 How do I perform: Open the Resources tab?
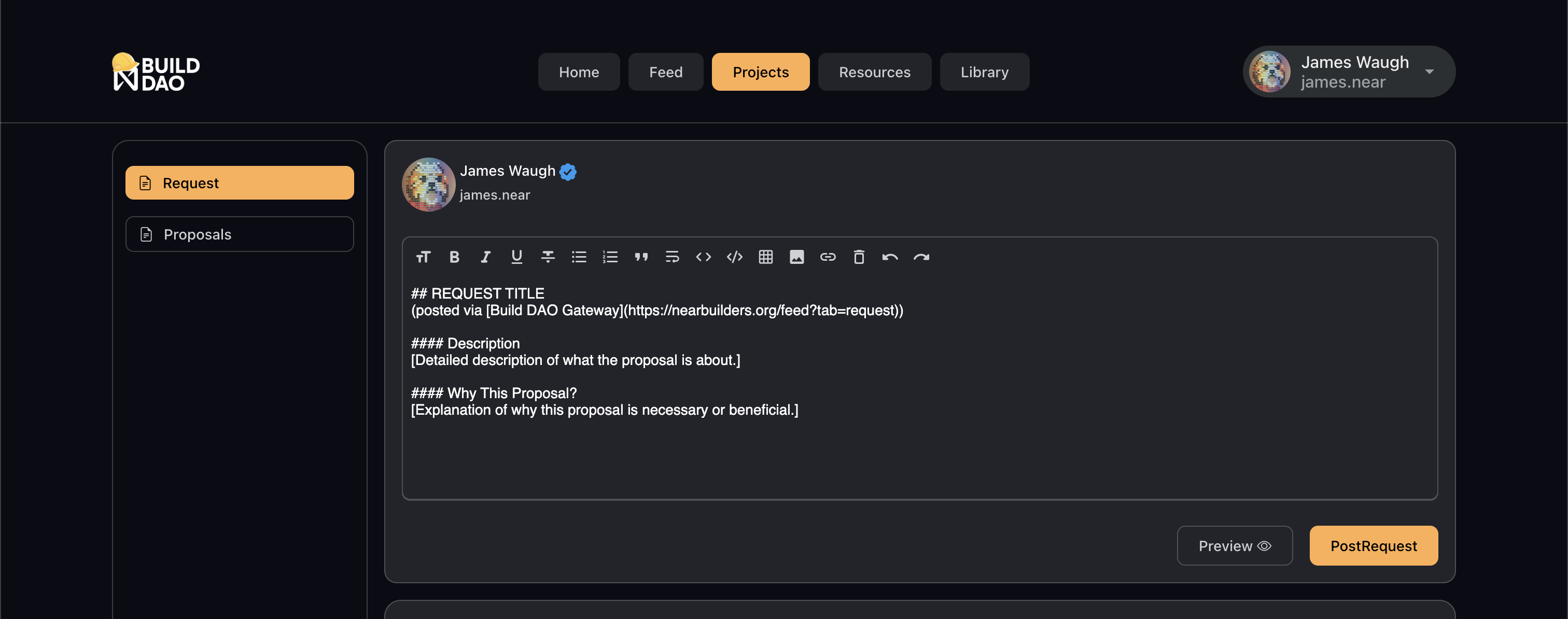coord(874,72)
